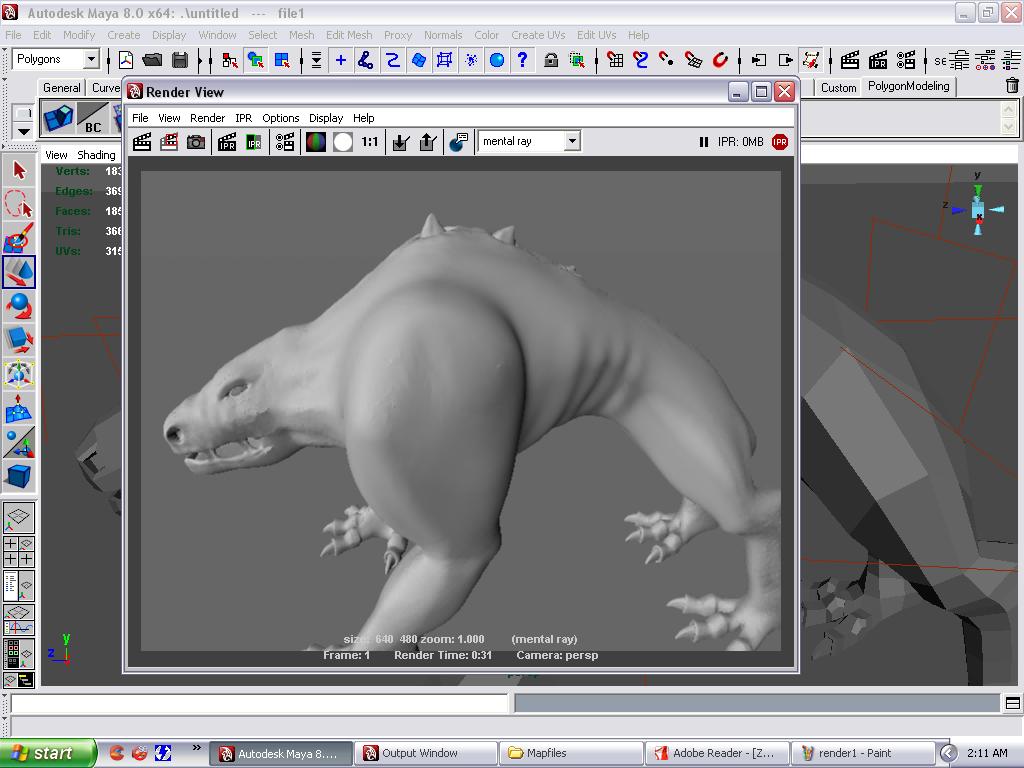The image size is (1024, 768).
Task: Open render1 in Paint from taskbar
Action: (862, 753)
